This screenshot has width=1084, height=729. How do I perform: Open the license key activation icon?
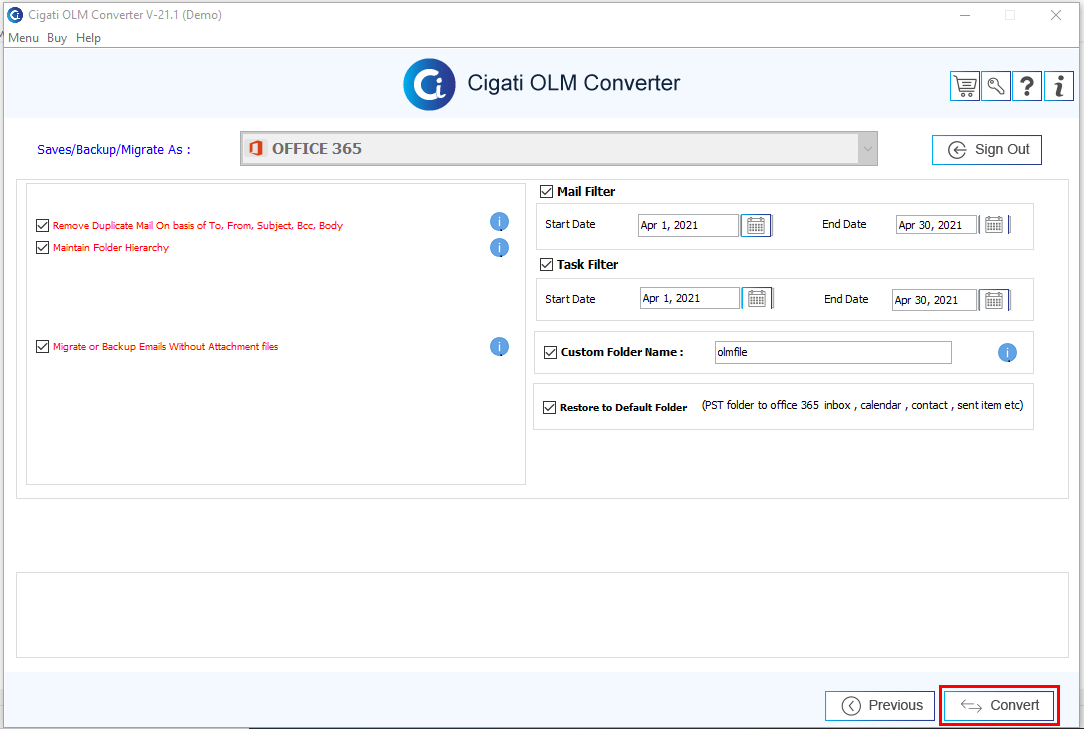tap(996, 86)
